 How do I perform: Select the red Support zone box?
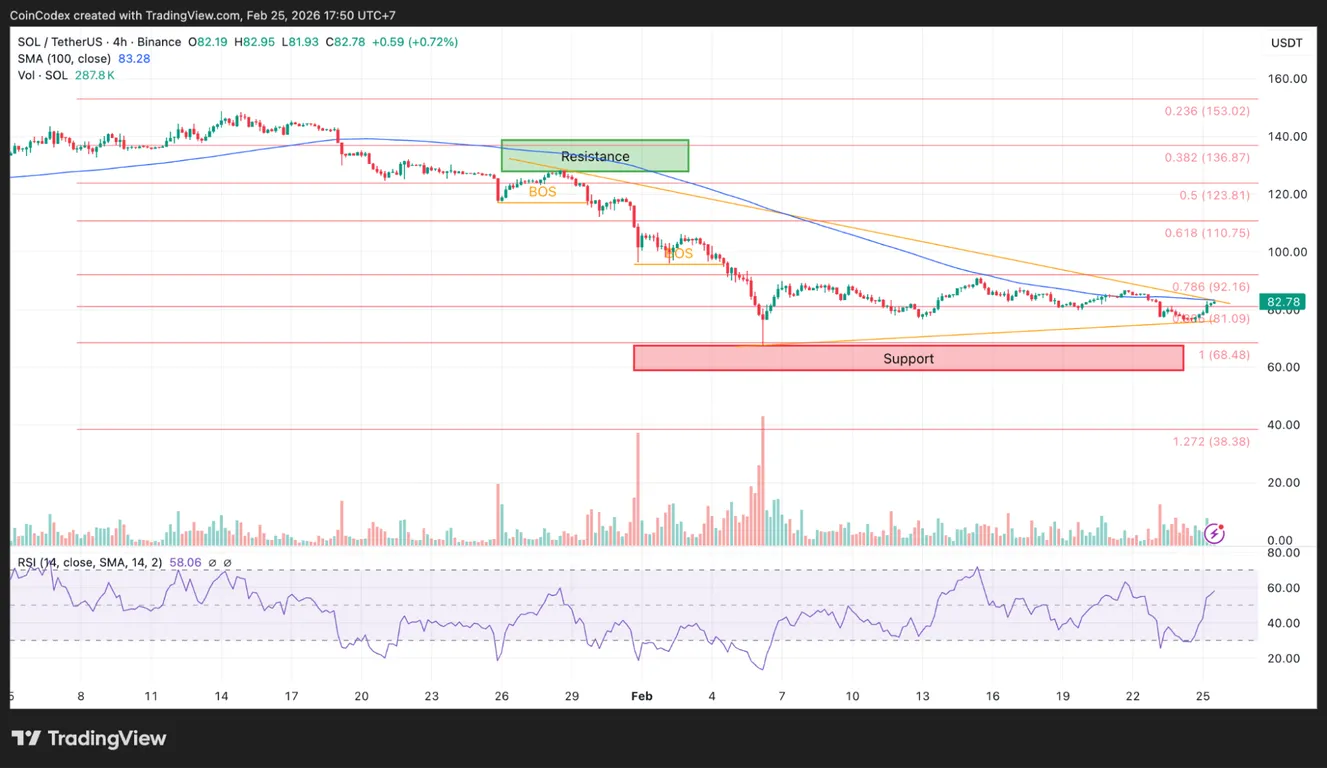tap(908, 358)
